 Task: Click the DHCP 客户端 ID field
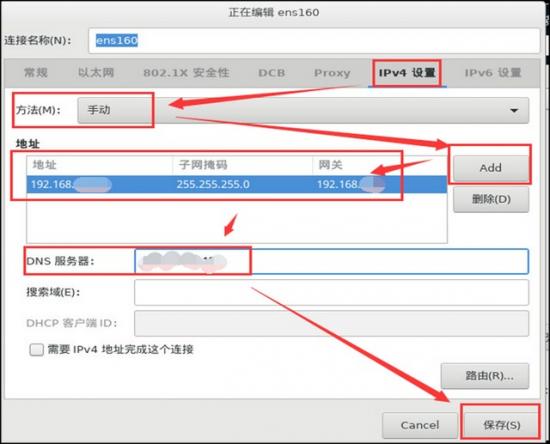pyautogui.click(x=331, y=323)
